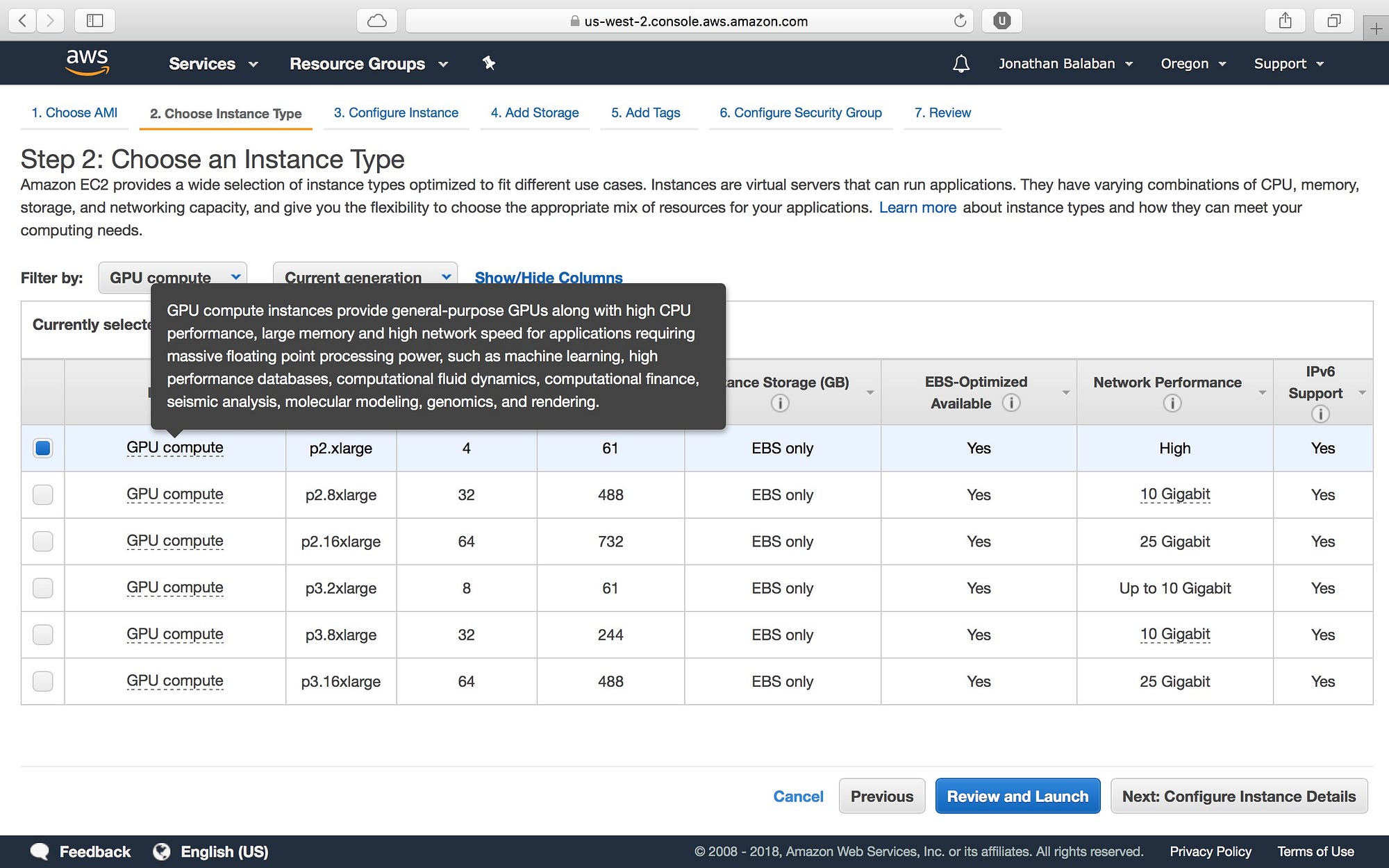Screen dimensions: 1389x868
Task: Click info icon next to EBS-Optimized Available
Action: coord(1011,403)
